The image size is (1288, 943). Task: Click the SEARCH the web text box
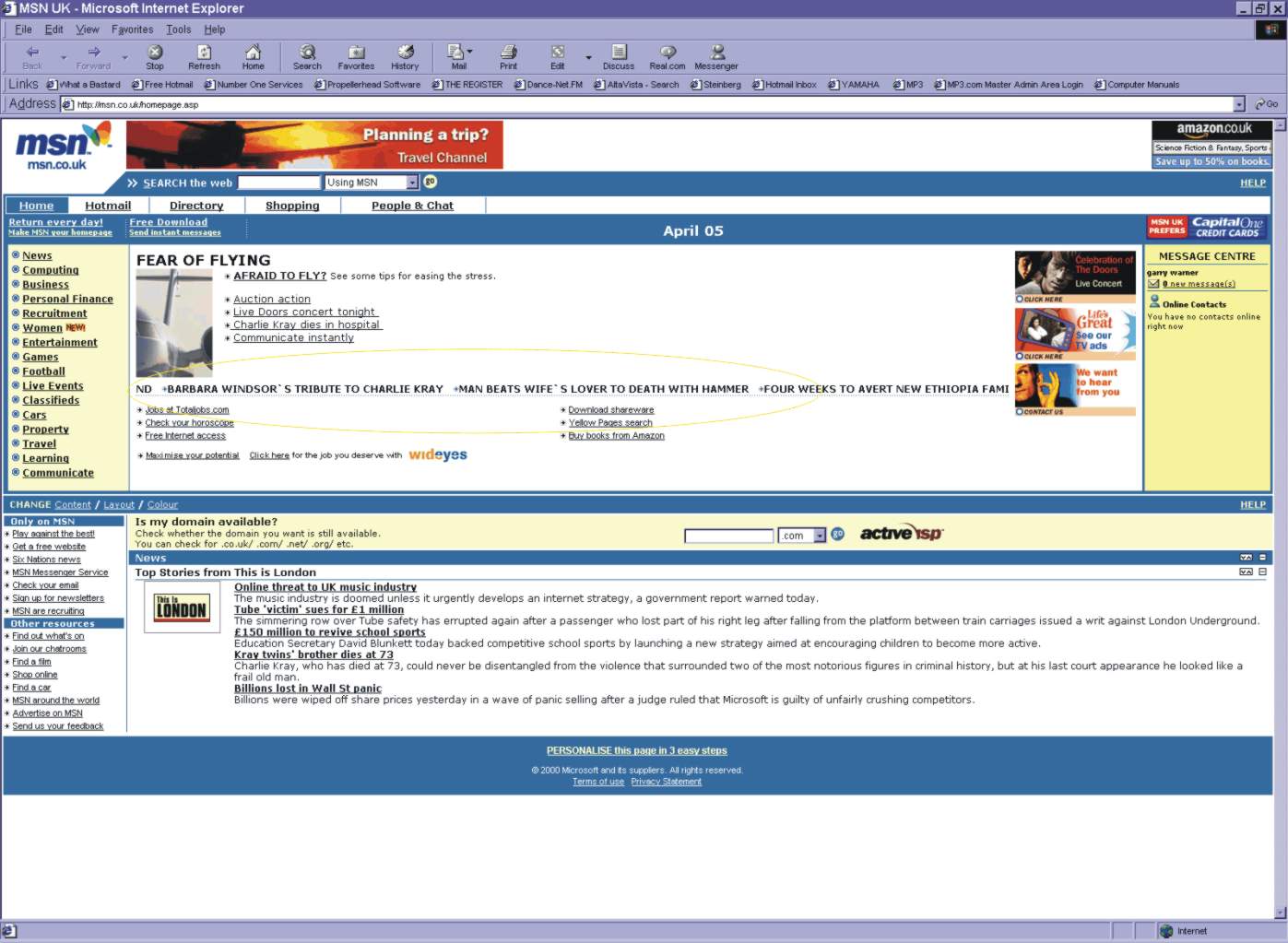click(x=278, y=183)
